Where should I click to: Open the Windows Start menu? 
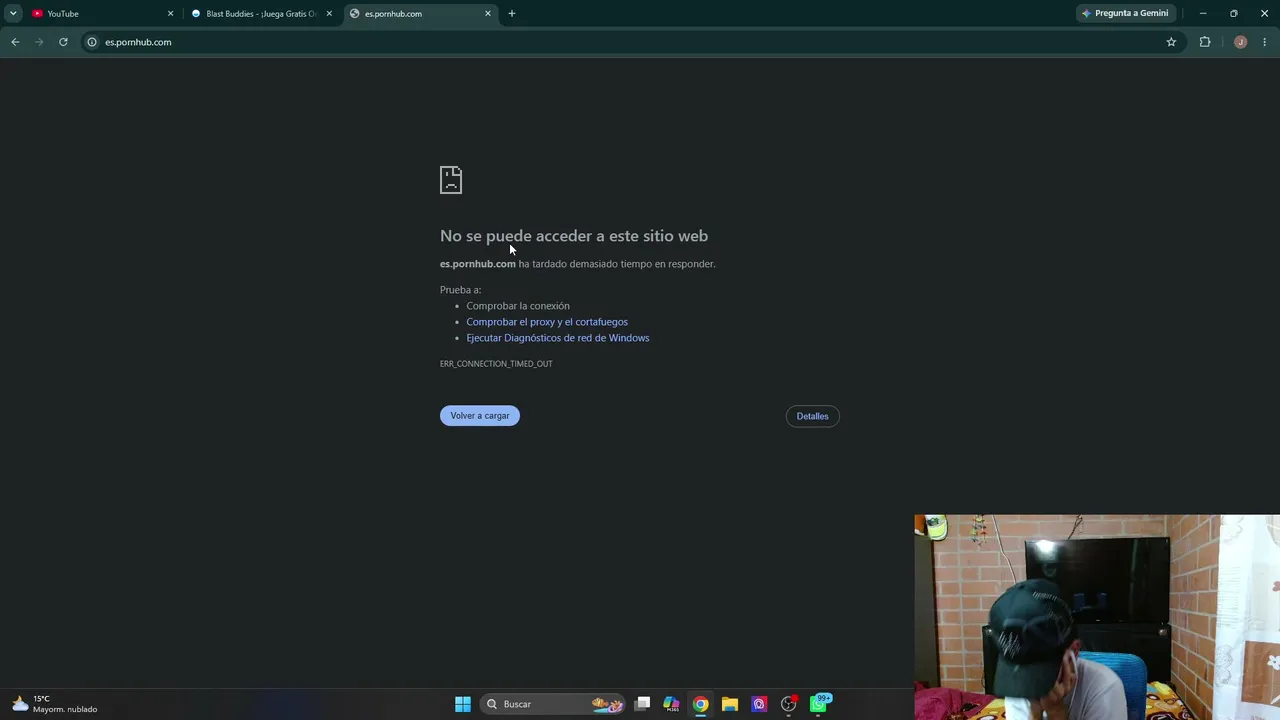(463, 704)
